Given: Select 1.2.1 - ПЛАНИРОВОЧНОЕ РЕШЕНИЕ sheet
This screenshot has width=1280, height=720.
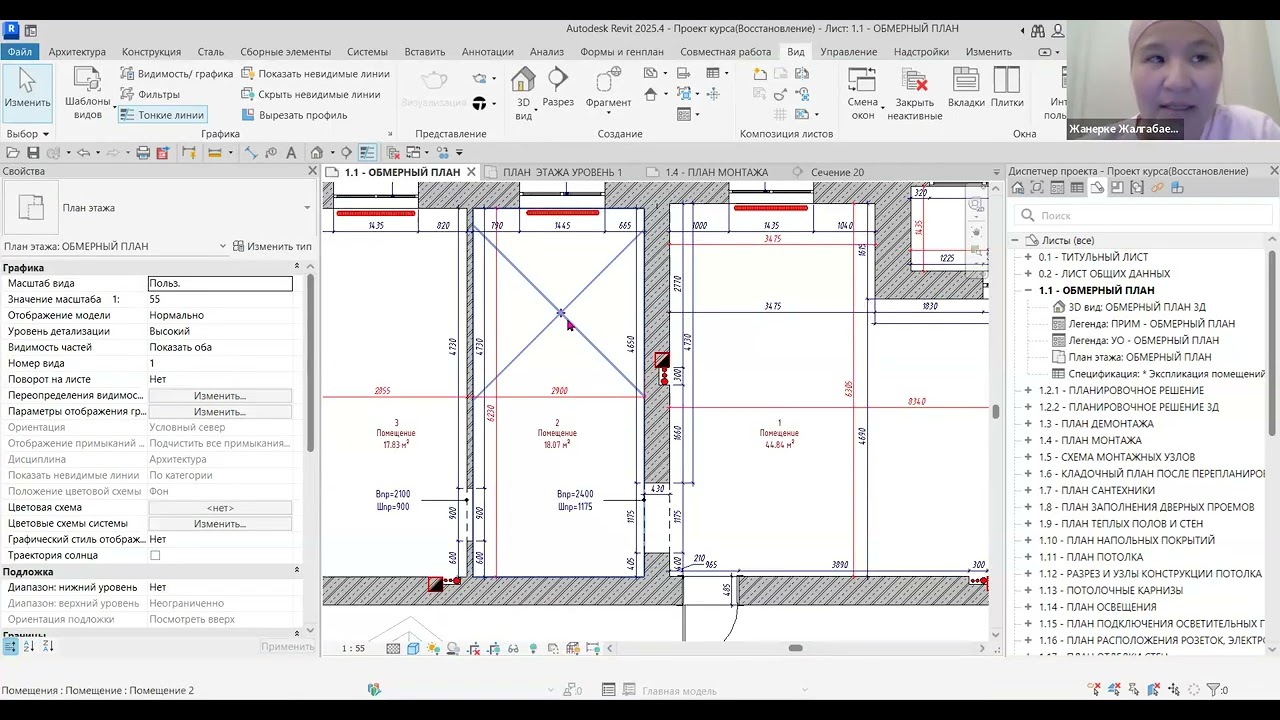Looking at the screenshot, I should pos(1121,390).
